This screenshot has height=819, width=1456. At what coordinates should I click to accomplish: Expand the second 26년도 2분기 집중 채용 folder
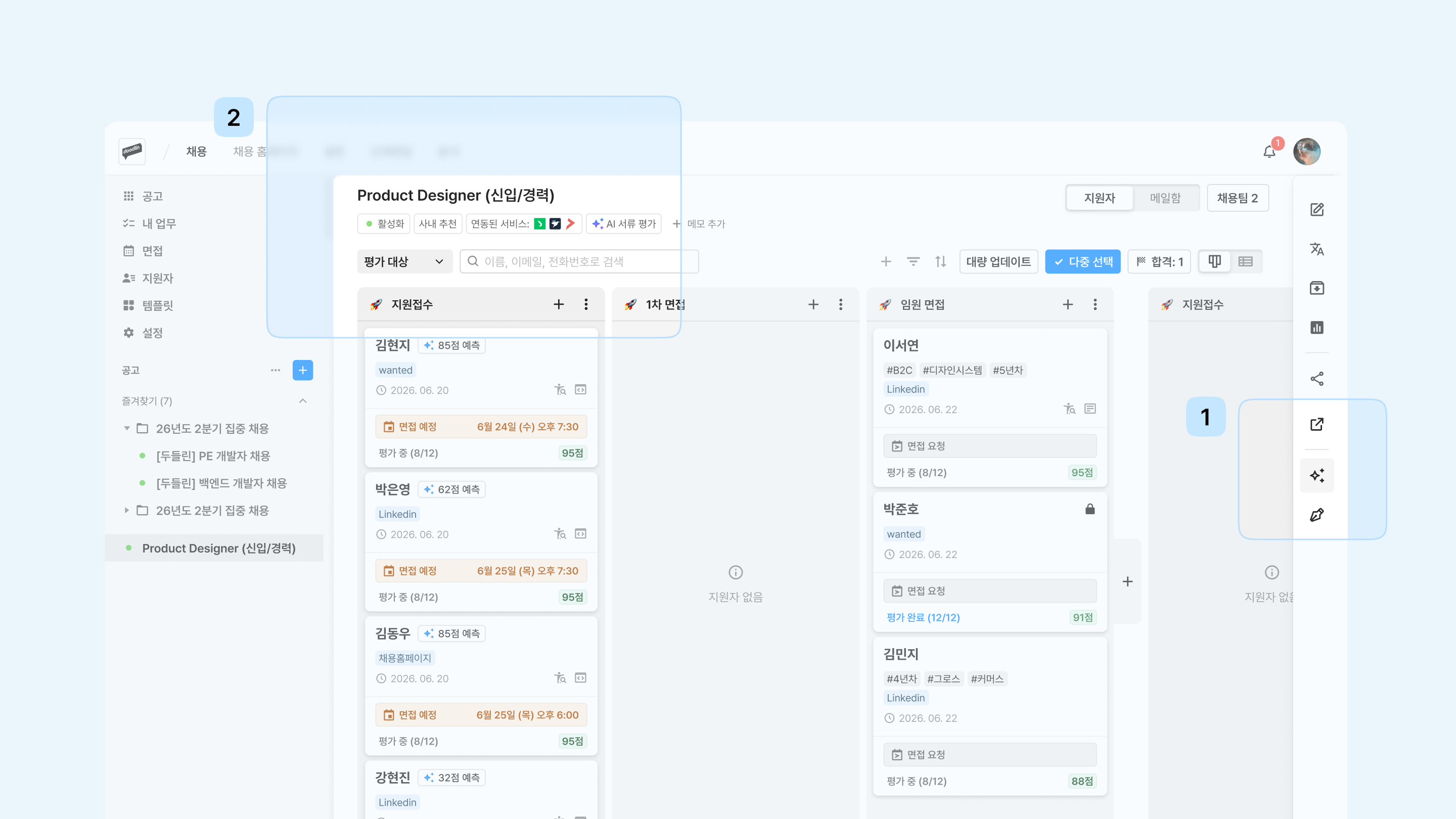pyautogui.click(x=126, y=511)
